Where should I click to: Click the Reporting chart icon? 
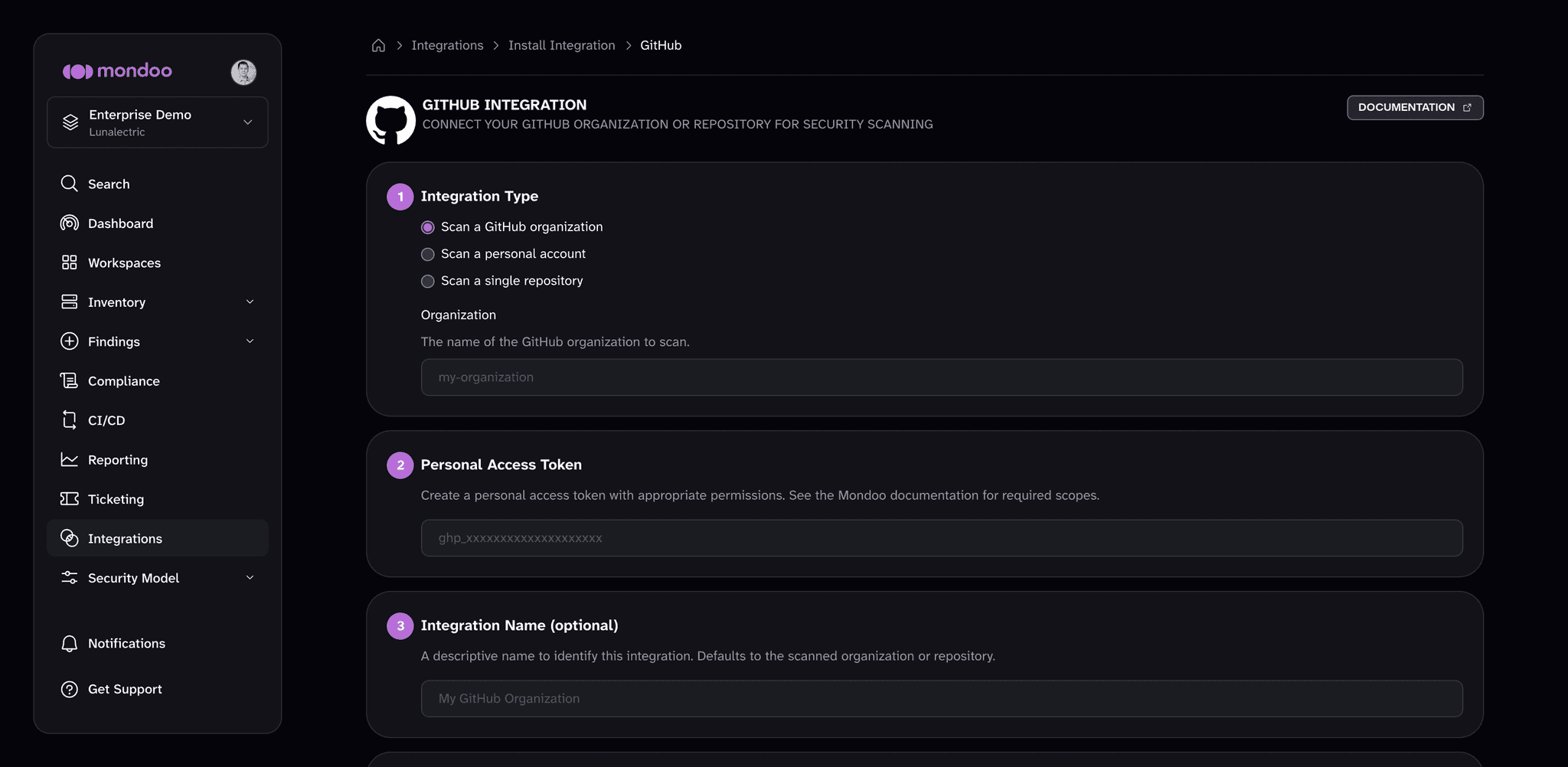click(70, 459)
